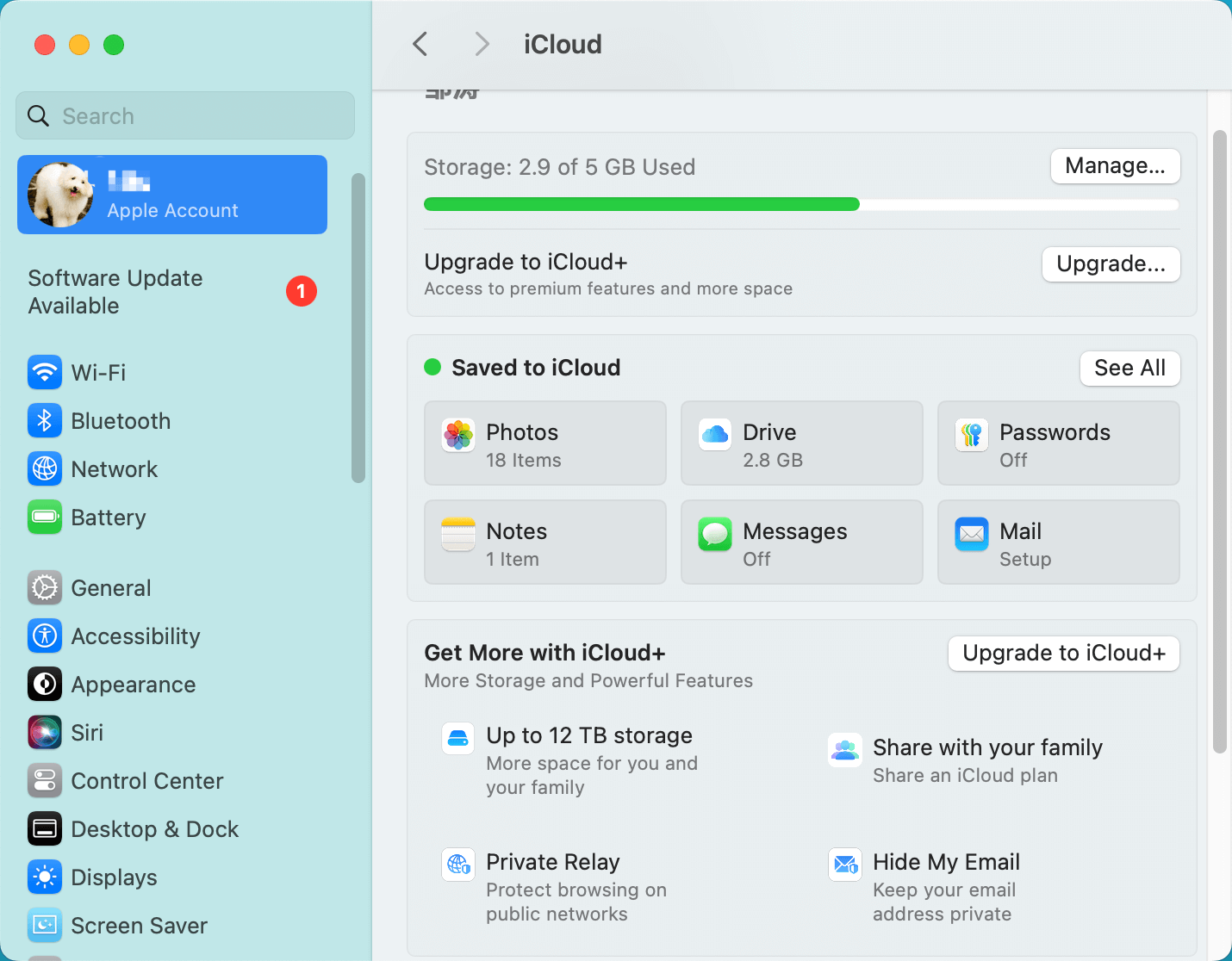Open the Photos iCloud settings icon

pos(457,436)
